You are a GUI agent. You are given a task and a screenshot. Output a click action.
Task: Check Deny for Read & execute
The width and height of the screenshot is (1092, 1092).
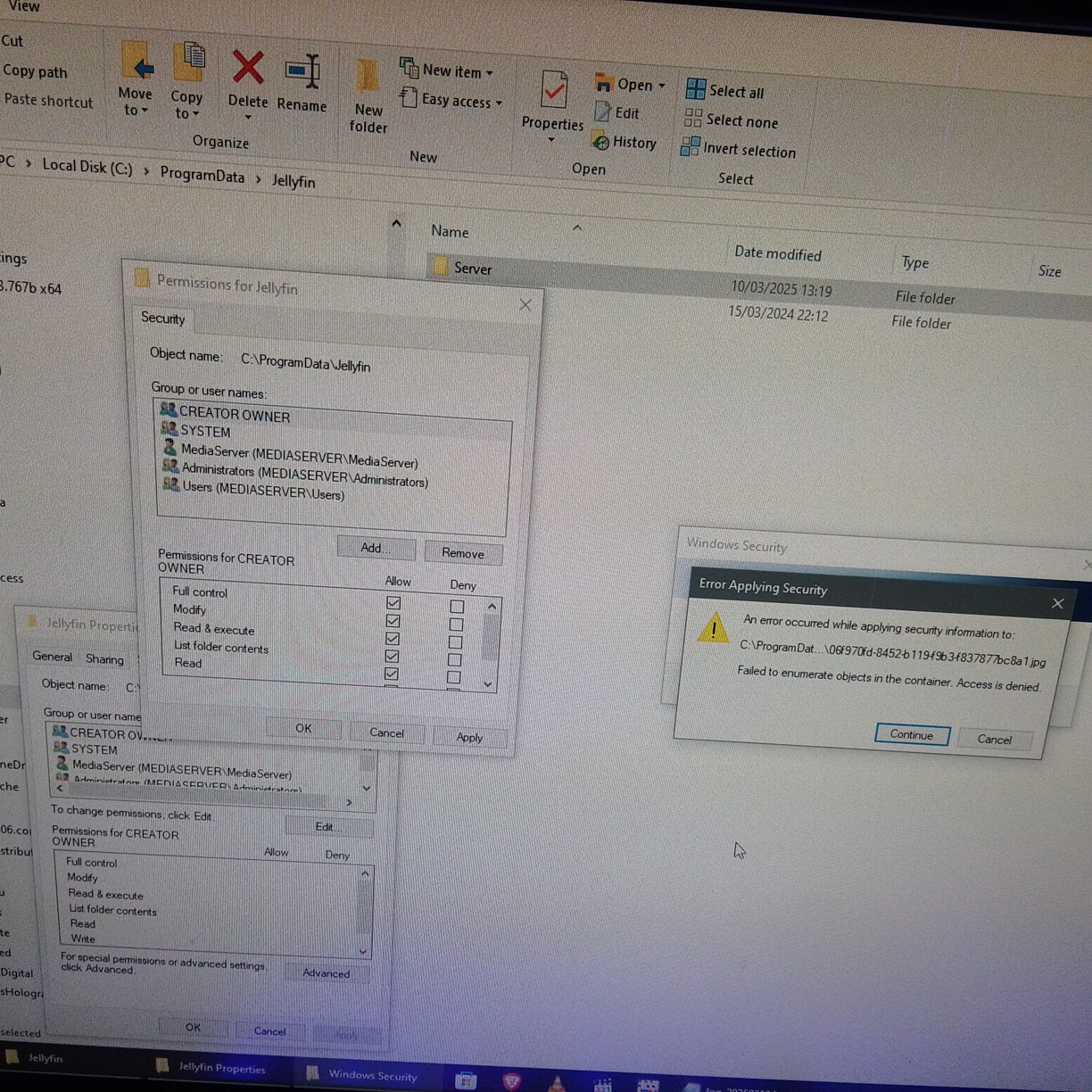coord(456,642)
